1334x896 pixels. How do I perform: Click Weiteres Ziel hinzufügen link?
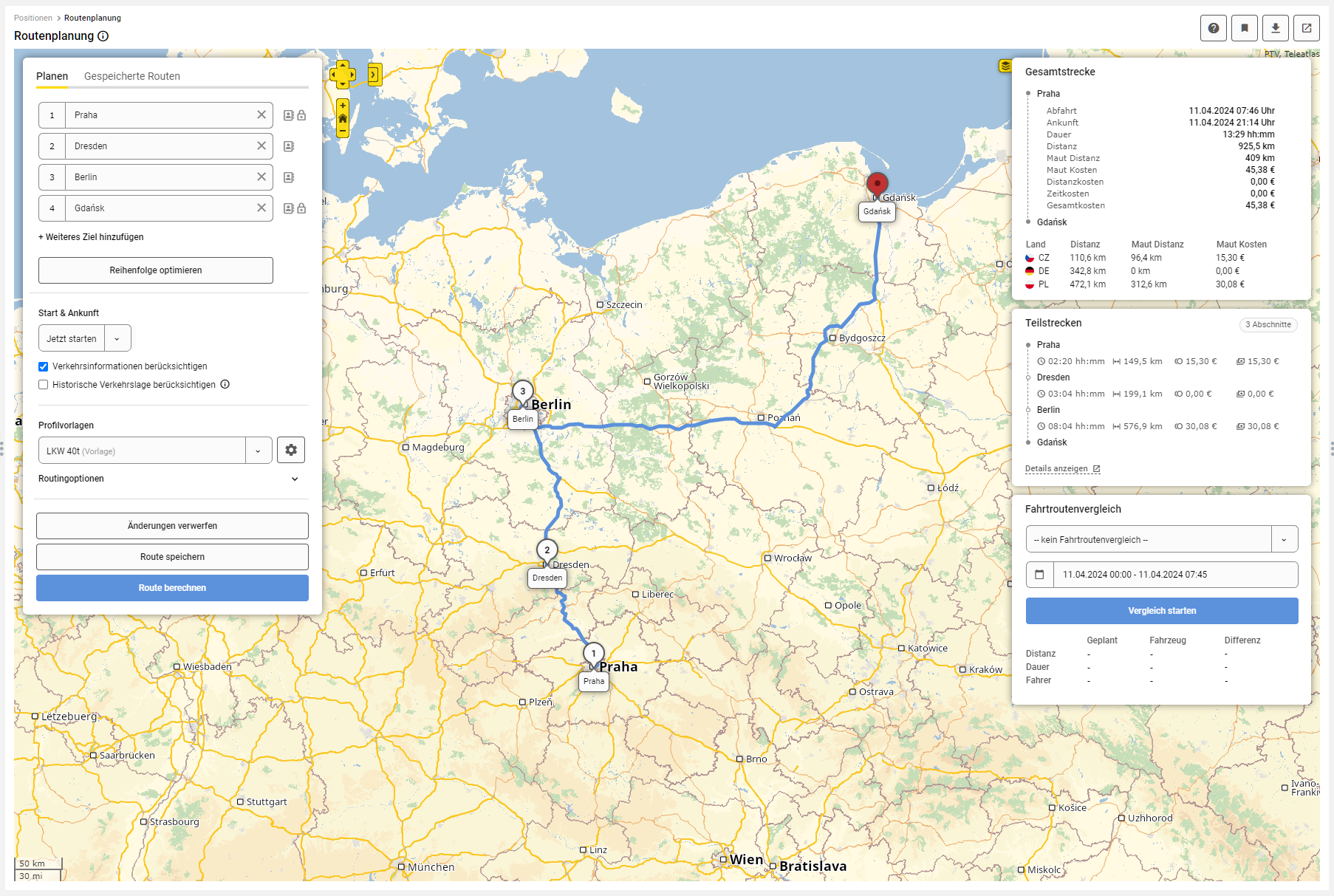click(x=91, y=237)
